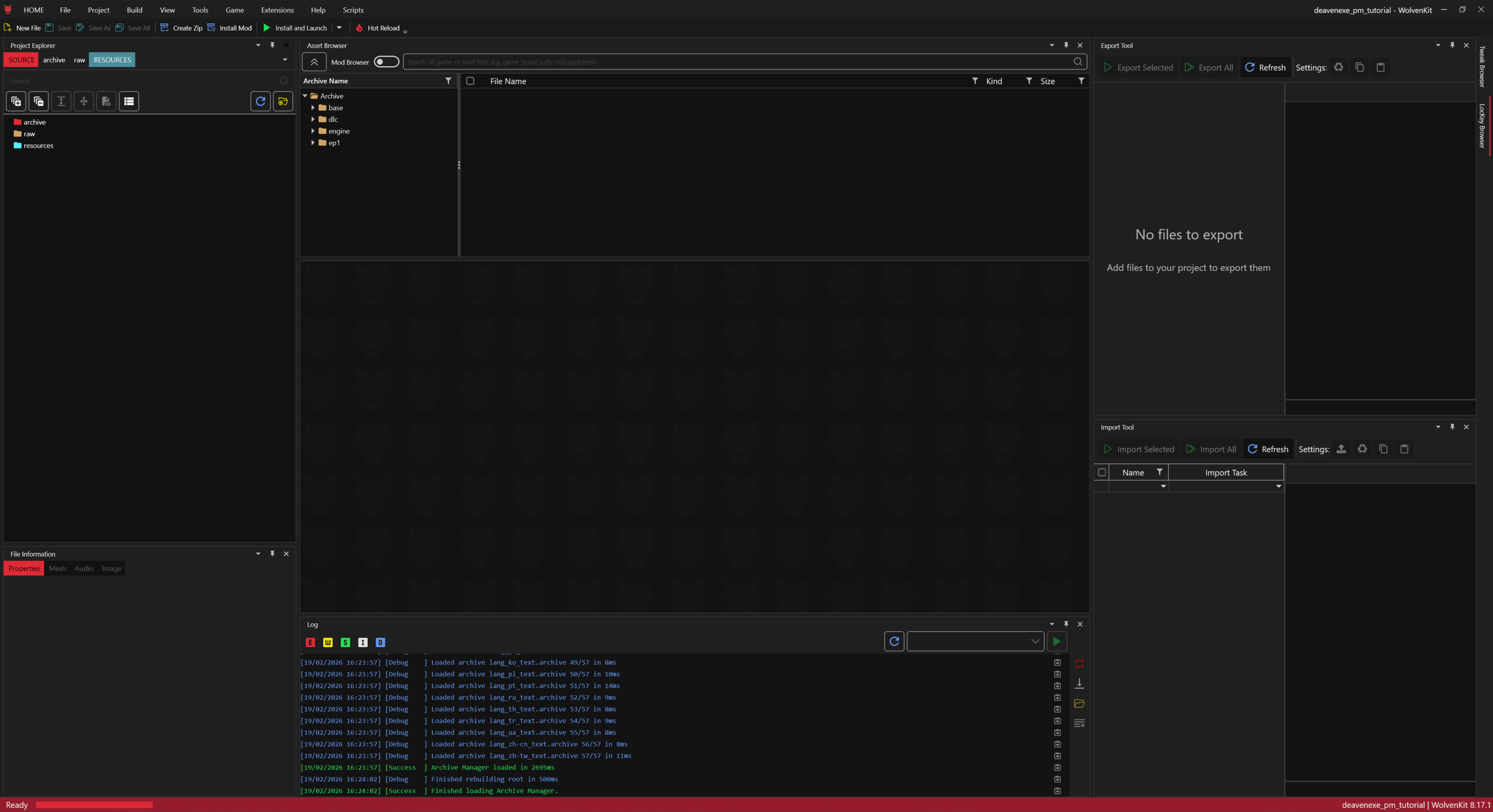
Task: Open project folder with yellow folder icon
Action: tap(283, 102)
